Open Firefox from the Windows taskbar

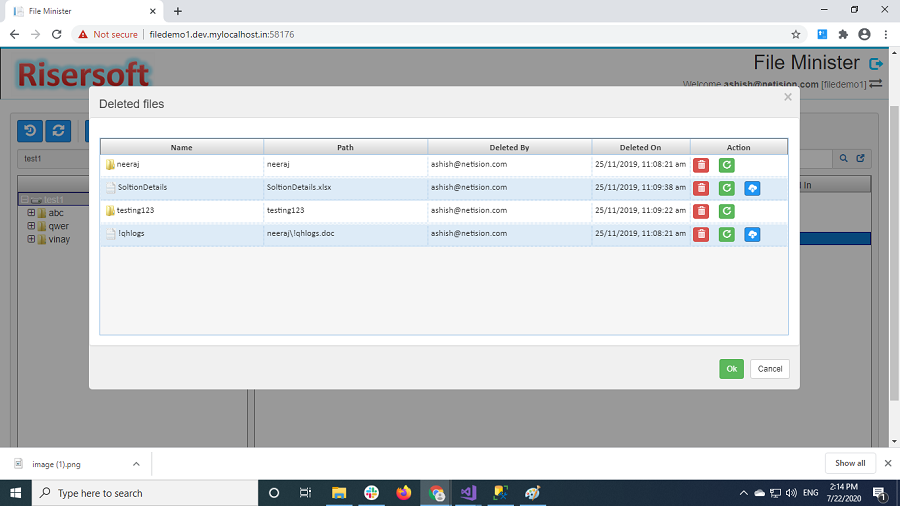point(404,493)
